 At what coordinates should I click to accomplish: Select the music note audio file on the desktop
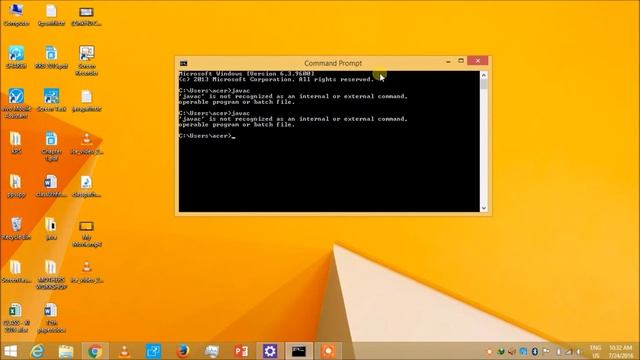[x=86, y=187]
